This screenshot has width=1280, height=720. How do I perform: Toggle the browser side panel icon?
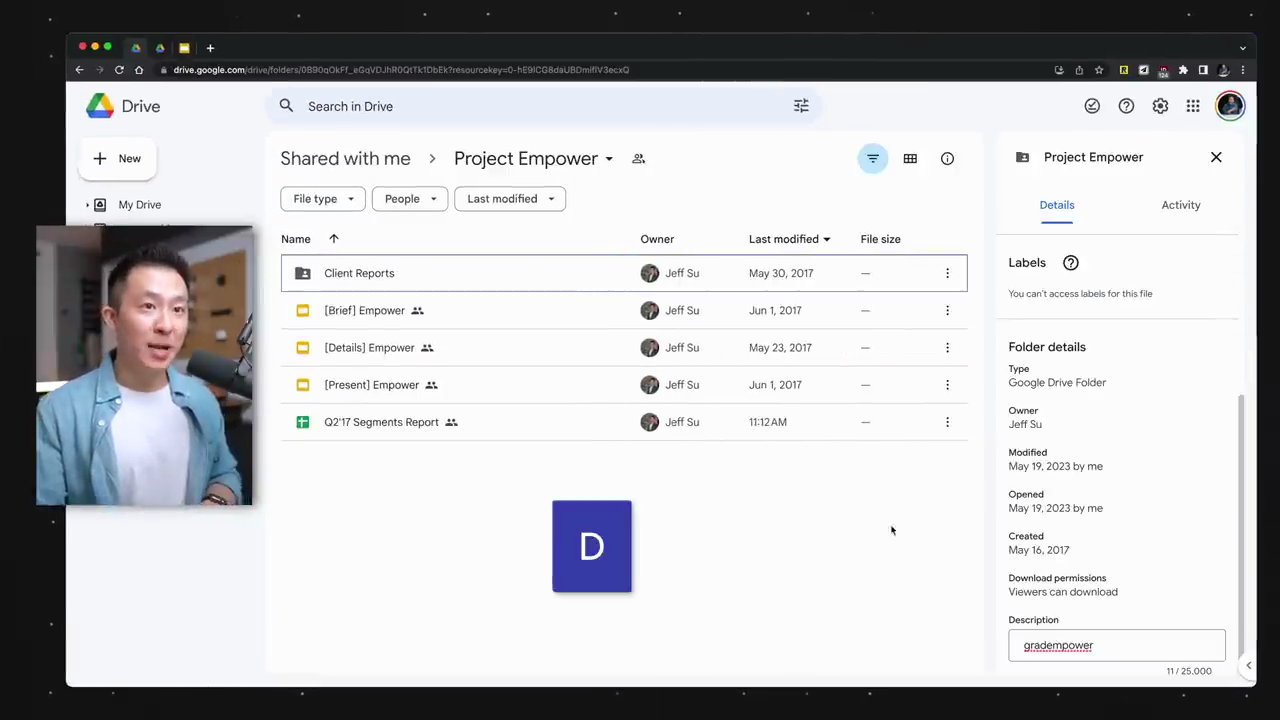(1203, 70)
